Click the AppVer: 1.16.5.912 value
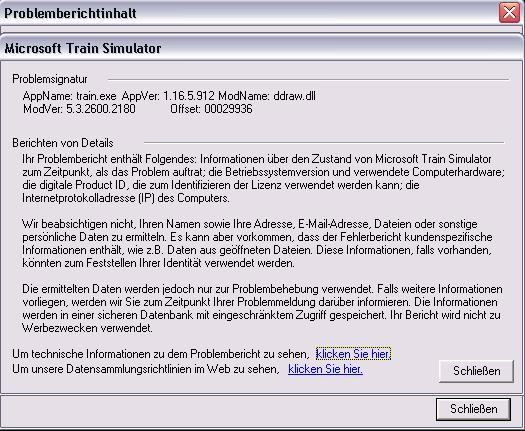The width and height of the screenshot is (525, 431). (168, 96)
